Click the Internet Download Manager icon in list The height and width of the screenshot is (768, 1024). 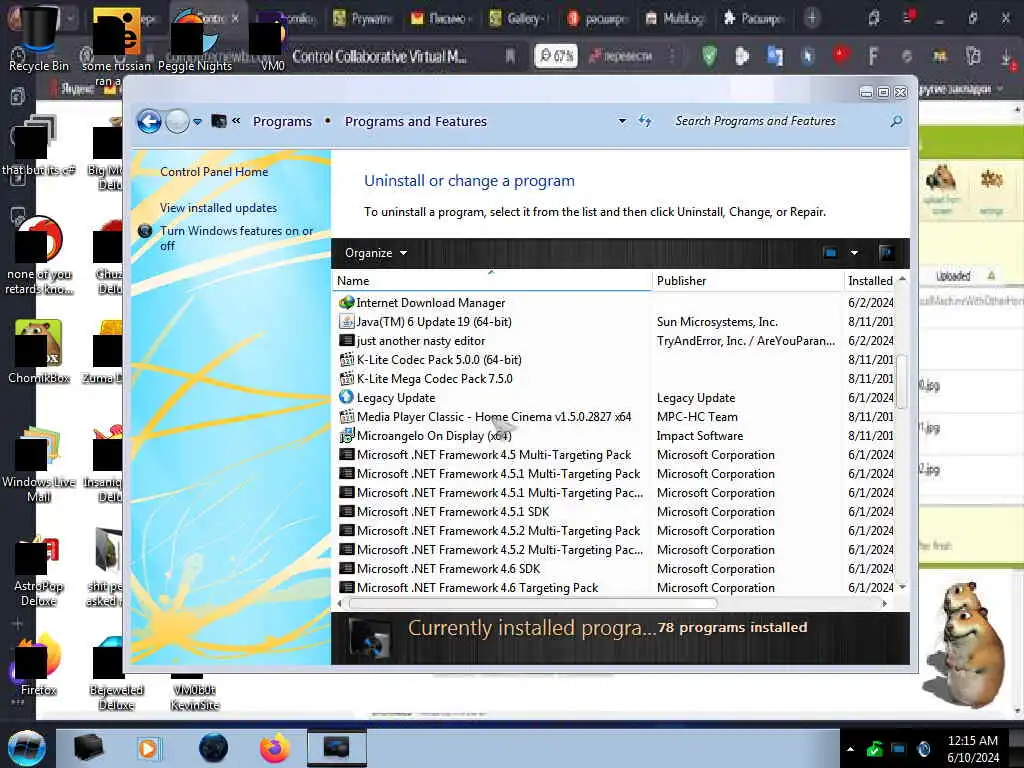coord(347,302)
